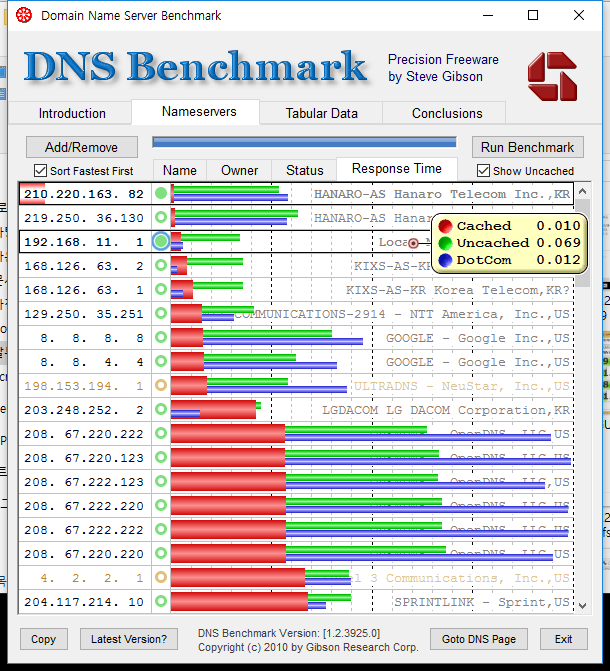Image resolution: width=610 pixels, height=671 pixels.
Task: Click status circle for 8.8.8.8
Action: tap(161, 337)
